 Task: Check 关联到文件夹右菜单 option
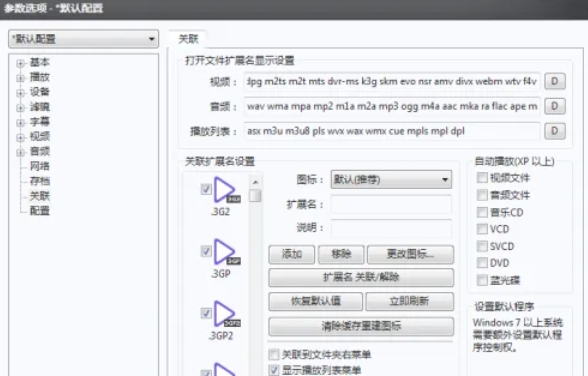click(x=274, y=354)
